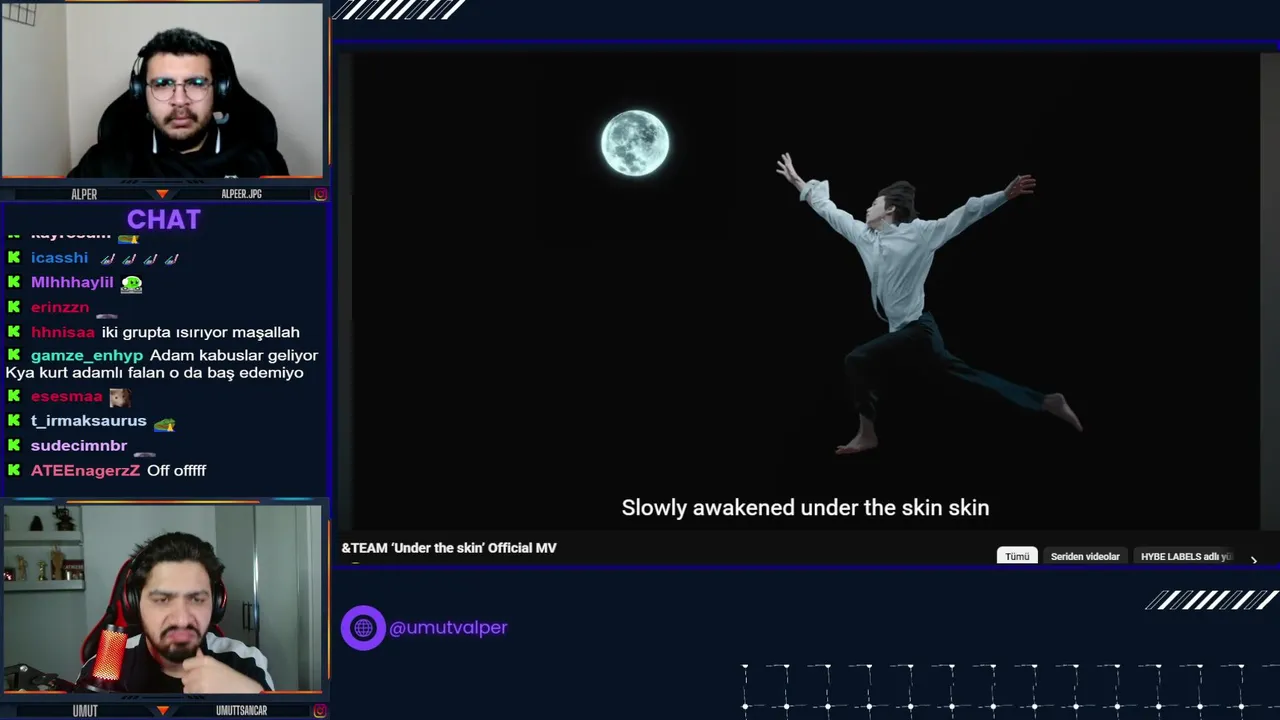Click username t_irmaksaurus in chat
Image resolution: width=1280 pixels, height=720 pixels.
pyautogui.click(x=88, y=421)
